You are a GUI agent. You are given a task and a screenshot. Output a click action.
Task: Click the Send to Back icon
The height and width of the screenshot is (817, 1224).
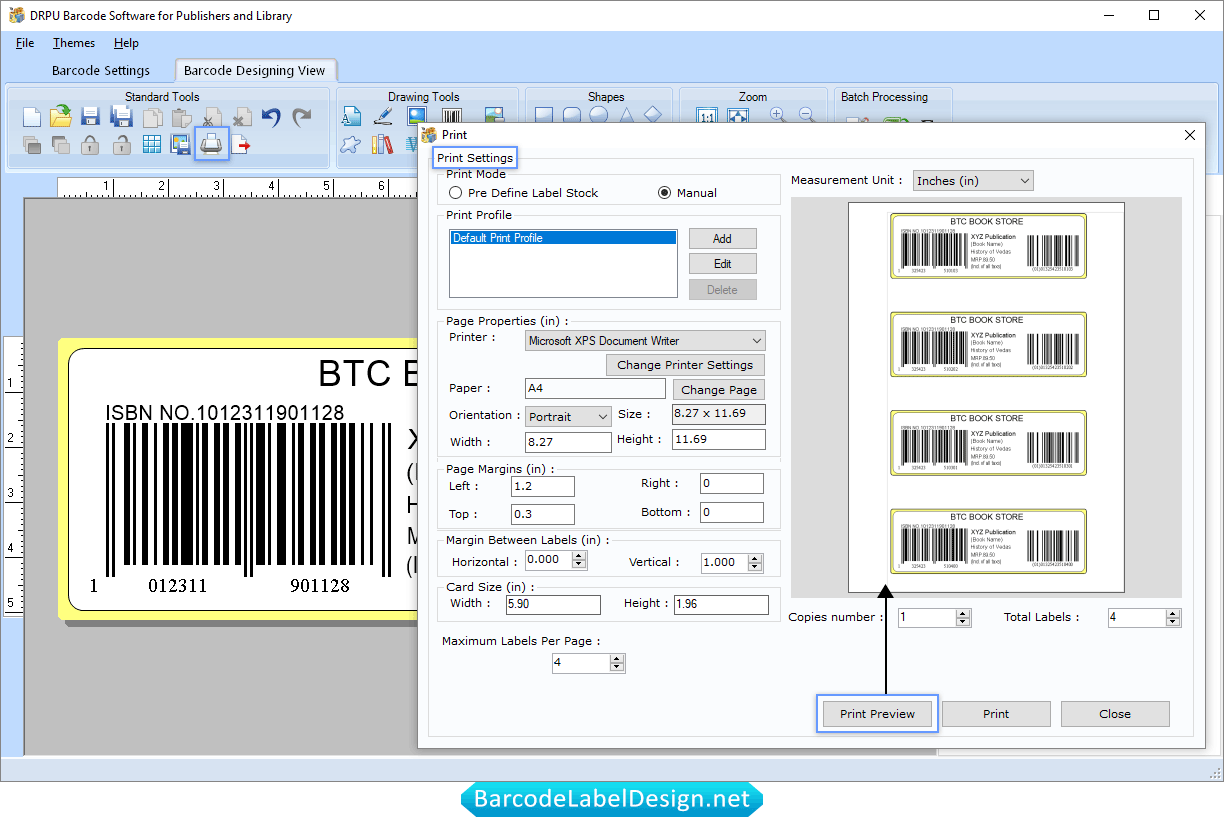click(61, 145)
